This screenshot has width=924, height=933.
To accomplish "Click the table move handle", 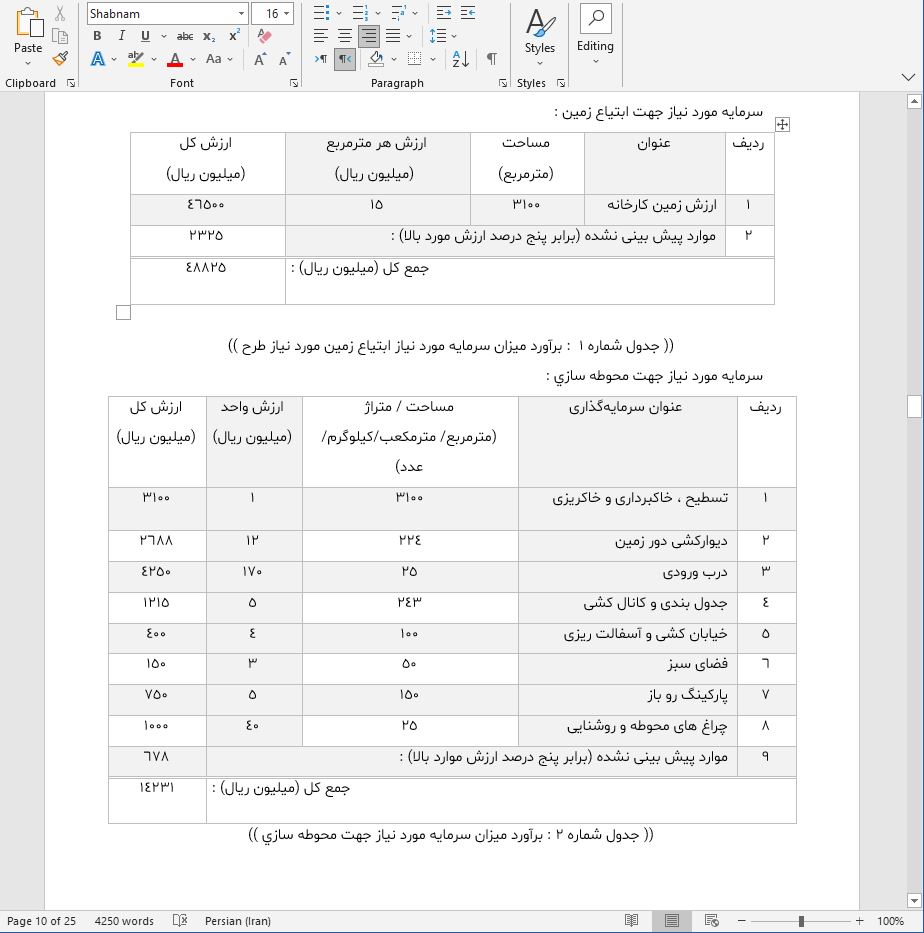I will click(782, 124).
